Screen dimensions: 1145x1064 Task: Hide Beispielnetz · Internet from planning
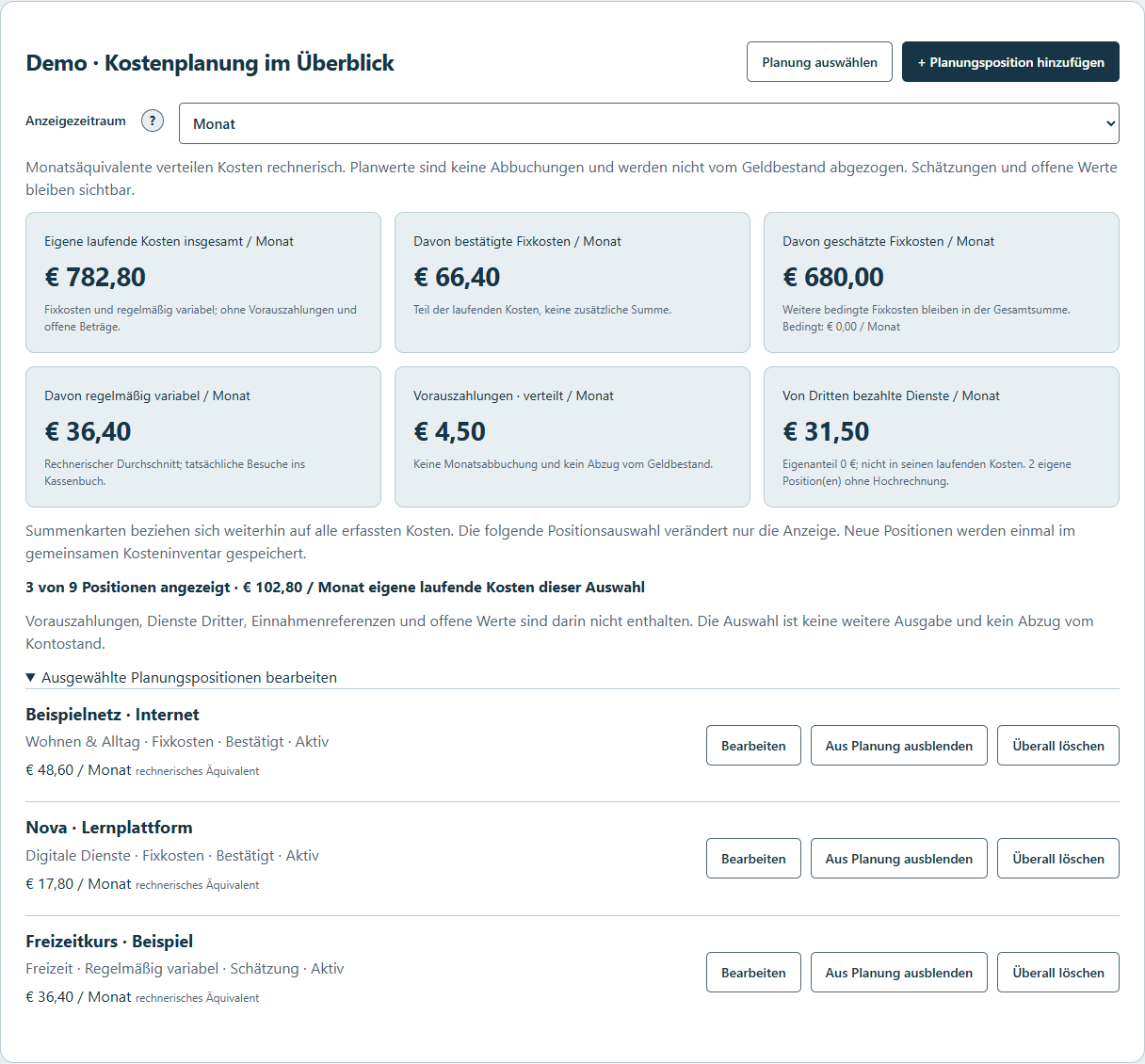coord(899,746)
